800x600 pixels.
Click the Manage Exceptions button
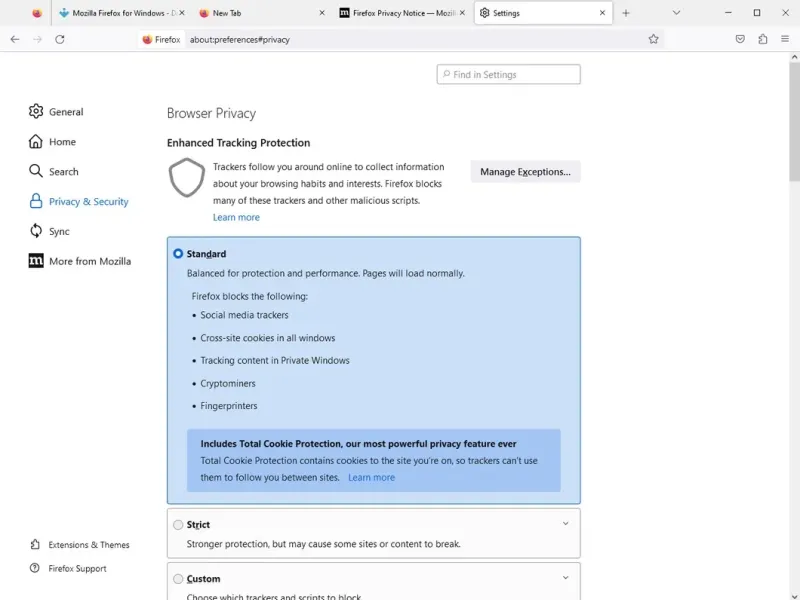526,172
